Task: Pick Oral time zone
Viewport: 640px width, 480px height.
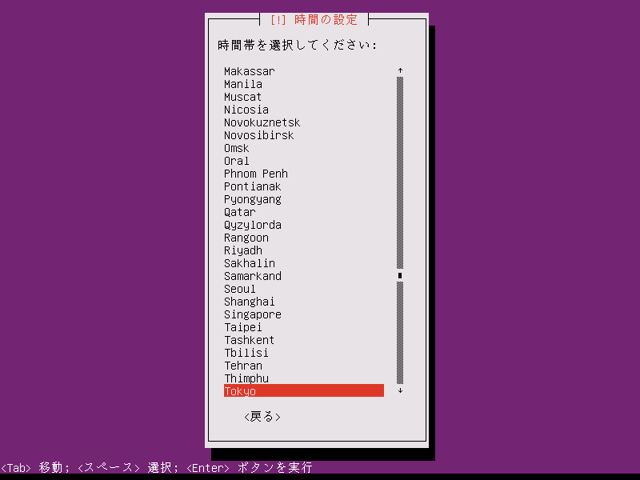Action: point(304,161)
